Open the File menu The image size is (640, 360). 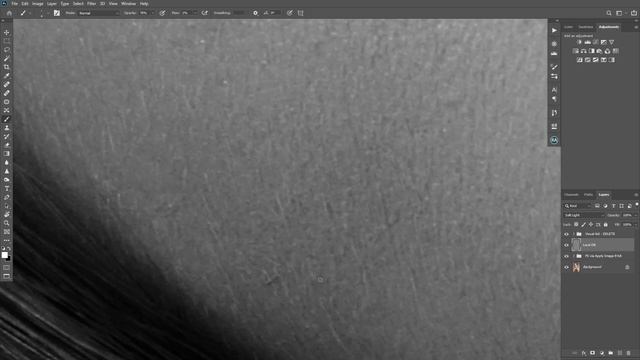point(15,4)
